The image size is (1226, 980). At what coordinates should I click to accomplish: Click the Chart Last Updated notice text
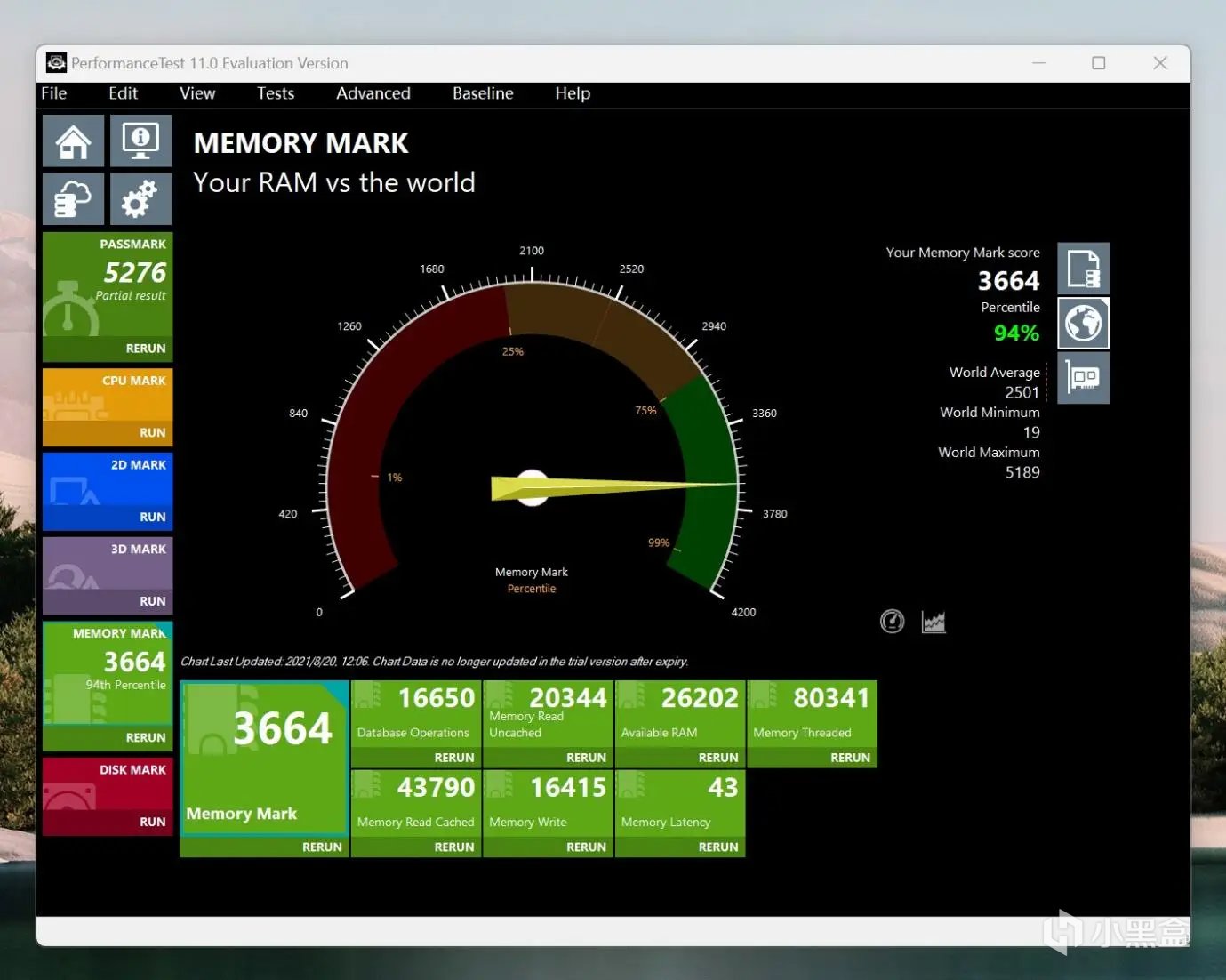pos(434,662)
